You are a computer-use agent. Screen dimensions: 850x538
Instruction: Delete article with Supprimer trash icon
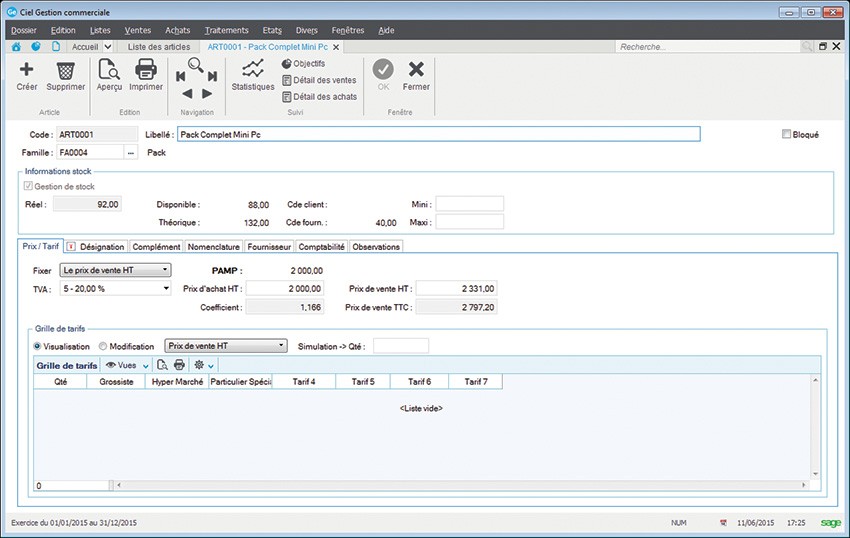[66, 71]
